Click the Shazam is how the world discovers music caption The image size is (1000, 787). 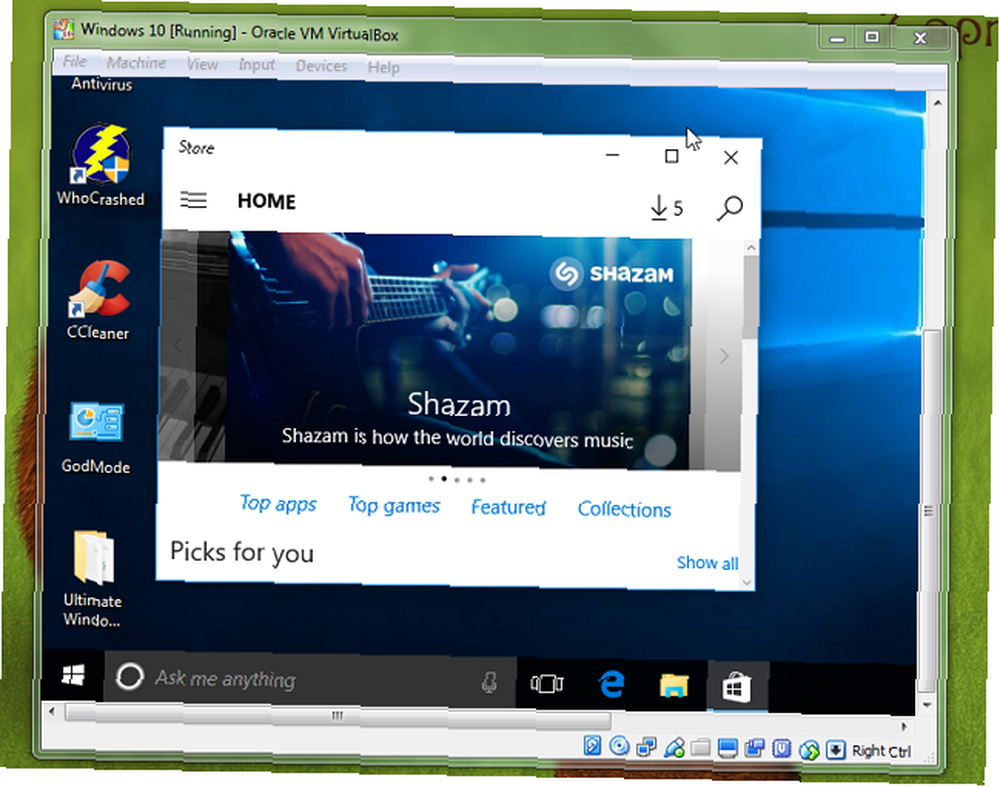(457, 438)
